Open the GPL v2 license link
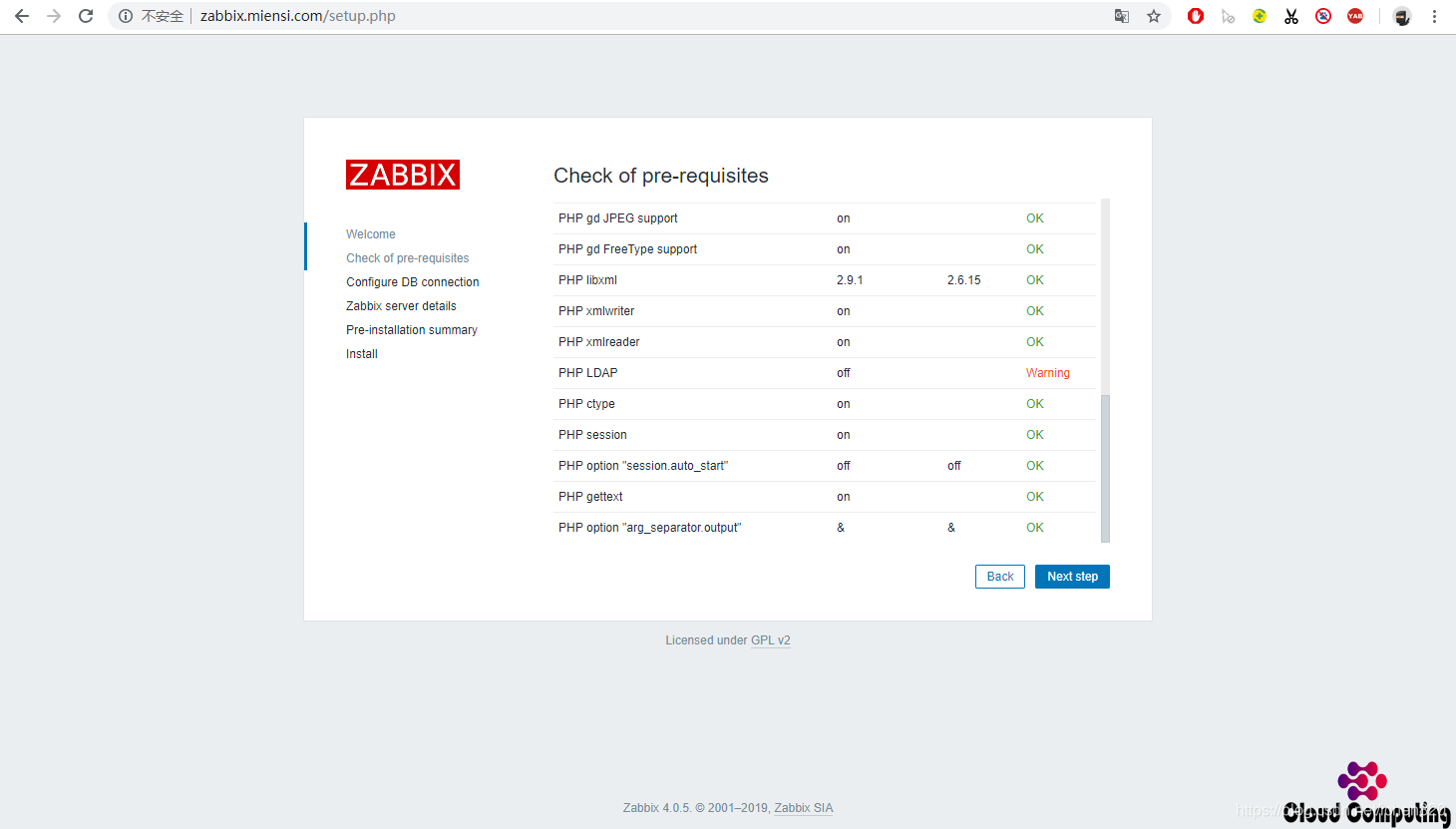 coord(771,640)
